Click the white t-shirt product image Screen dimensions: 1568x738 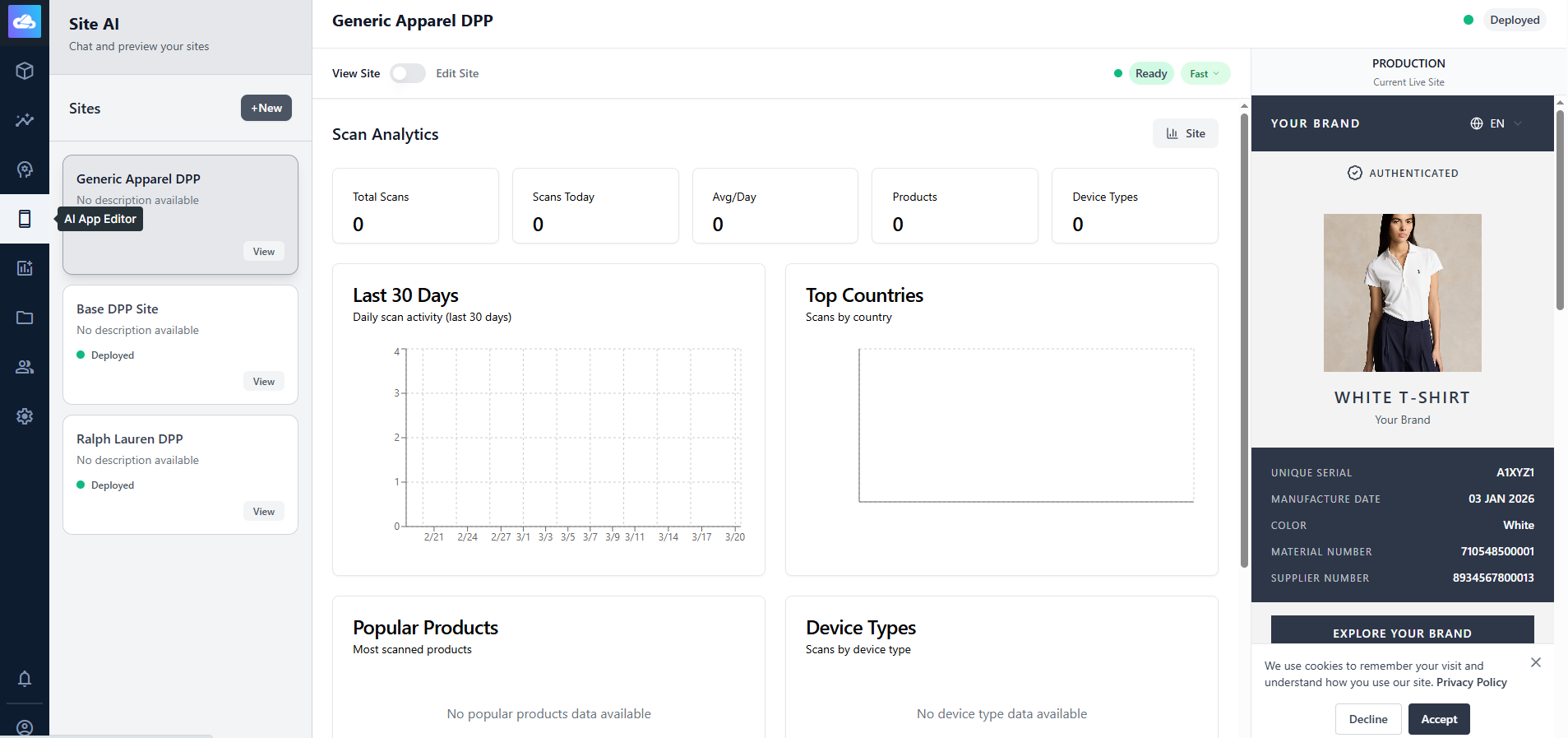point(1402,293)
